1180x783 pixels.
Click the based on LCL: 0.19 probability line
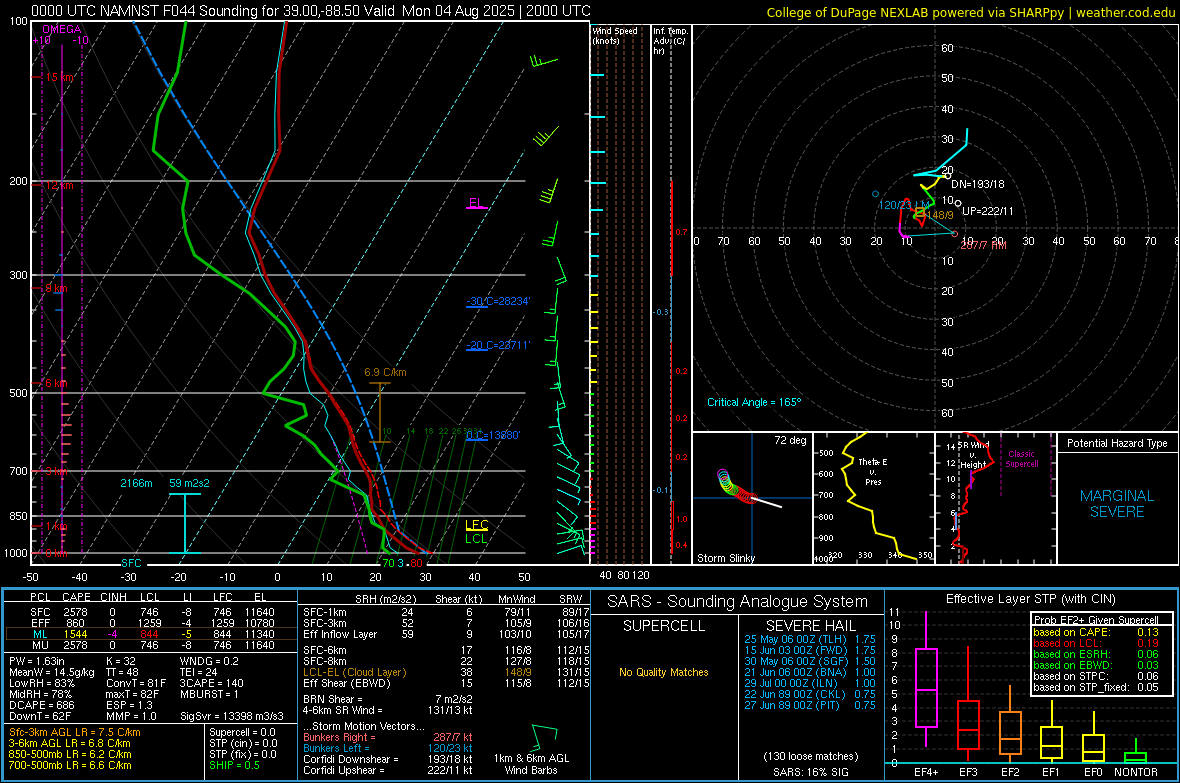coord(1096,643)
